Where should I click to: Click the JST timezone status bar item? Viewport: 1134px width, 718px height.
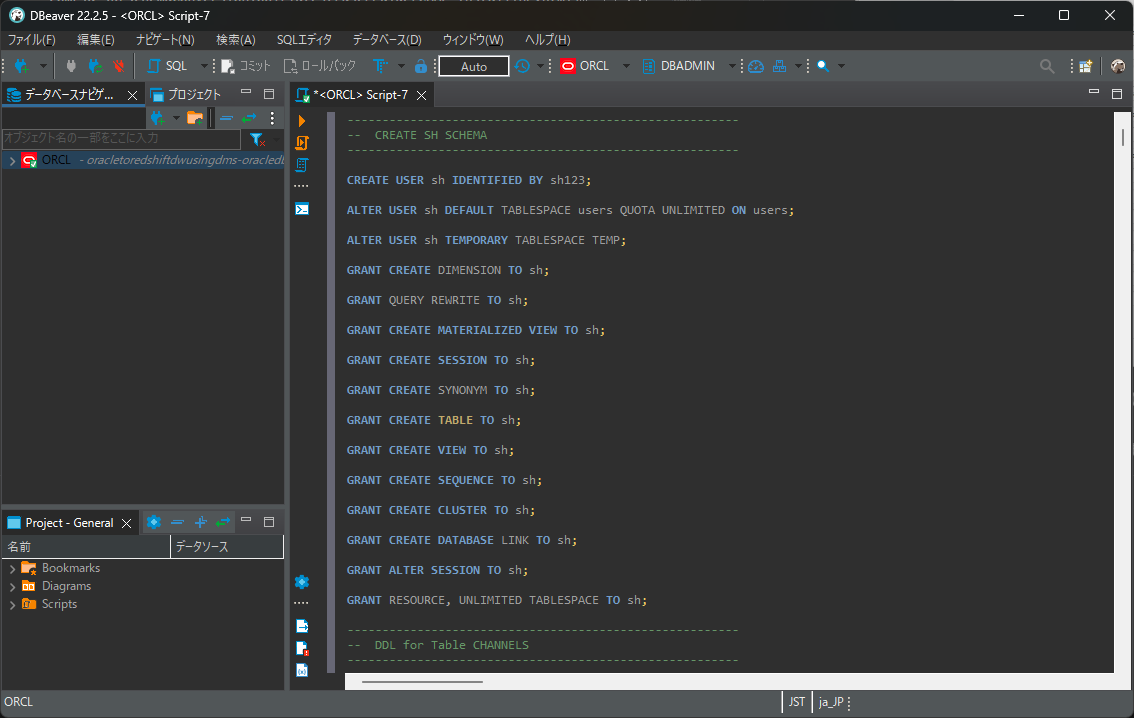pos(797,702)
